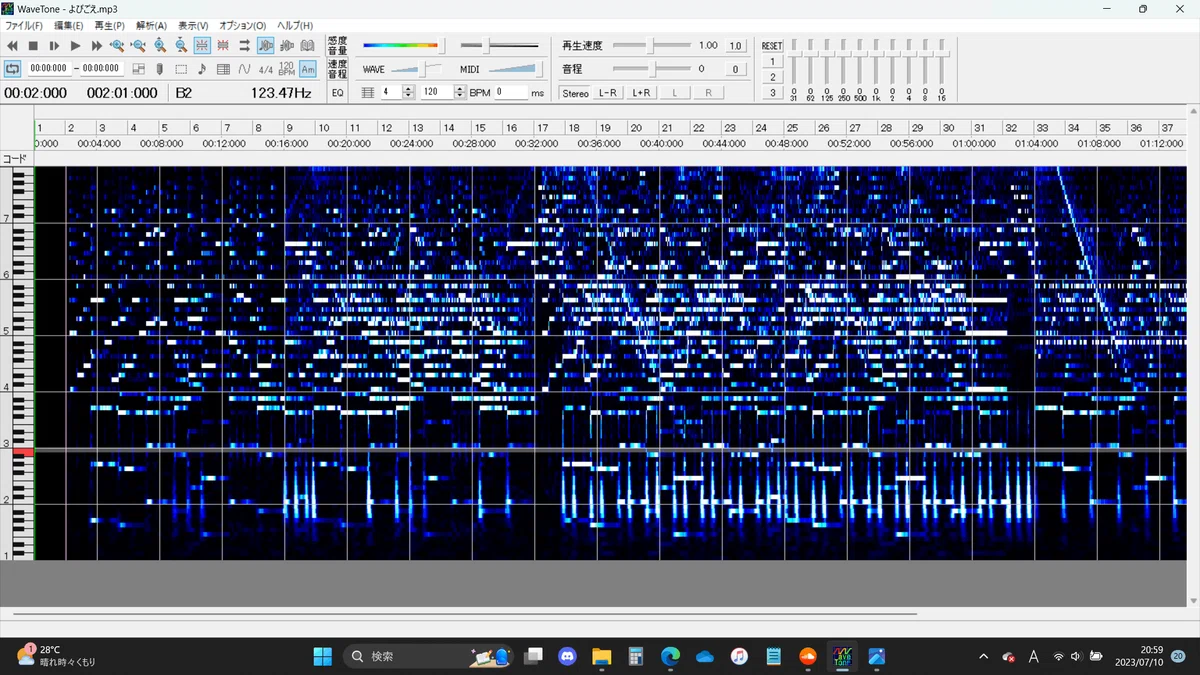Choose equalizer preset 1
The width and height of the screenshot is (1200, 675).
pyautogui.click(x=772, y=61)
